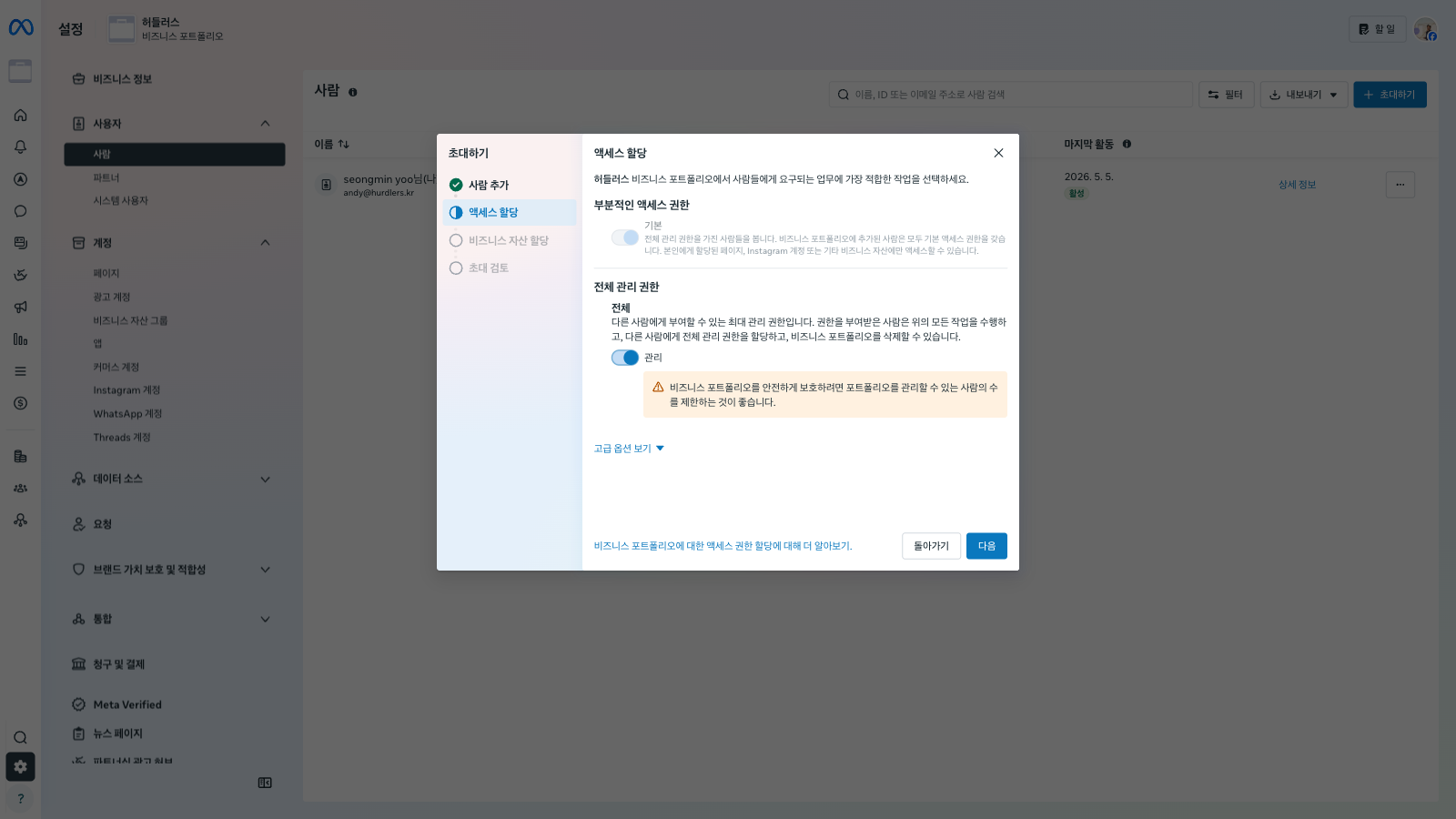This screenshot has width=1456, height=819.
Task: Open 비즈니스 자산 그룹 in sidebar
Action: pos(130,321)
